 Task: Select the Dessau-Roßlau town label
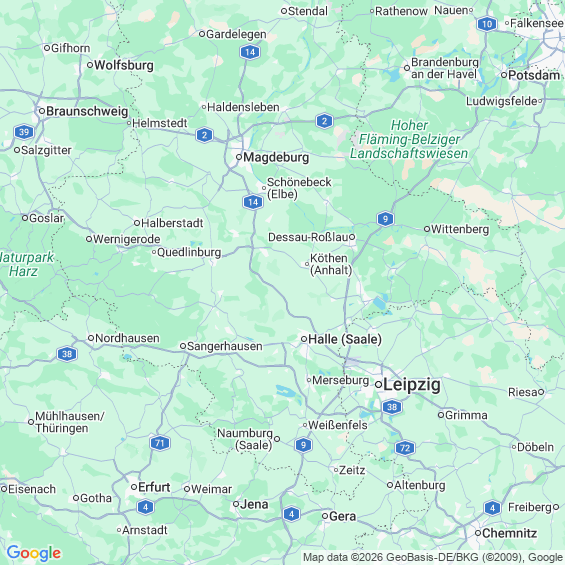308,237
